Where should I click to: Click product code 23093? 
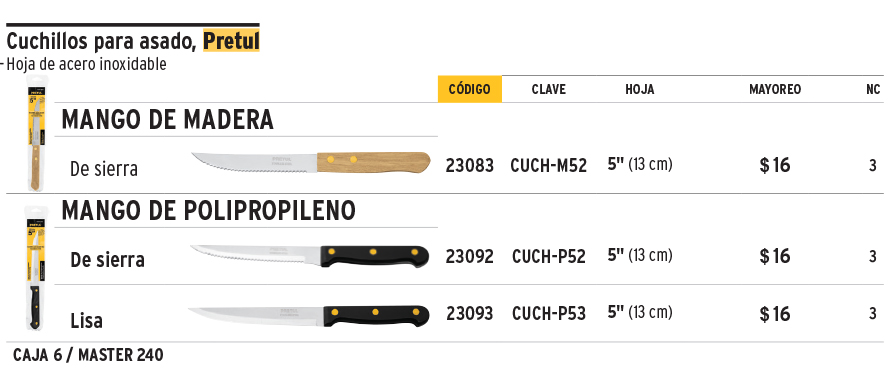[x=470, y=314]
